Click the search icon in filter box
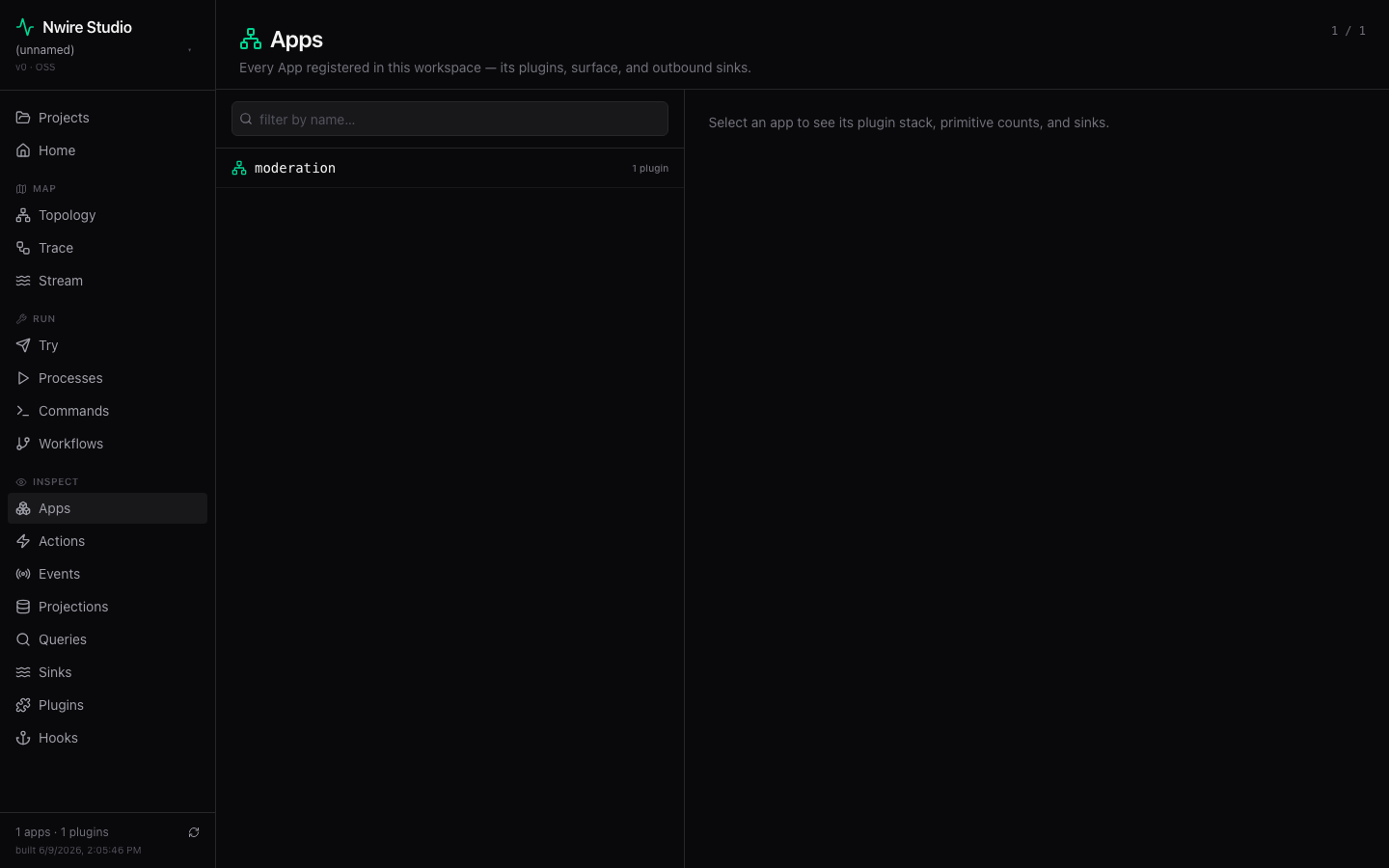Image resolution: width=1389 pixels, height=868 pixels. tap(246, 119)
